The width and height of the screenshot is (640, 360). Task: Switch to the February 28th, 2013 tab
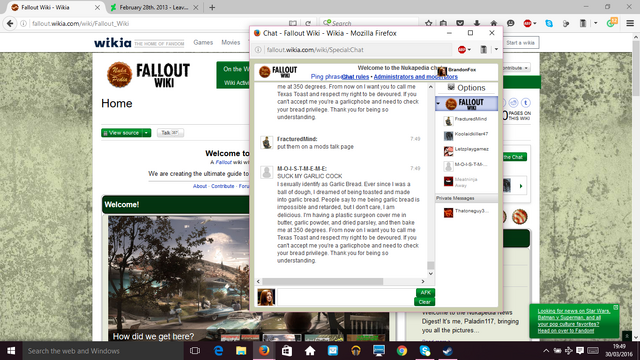(153, 7)
